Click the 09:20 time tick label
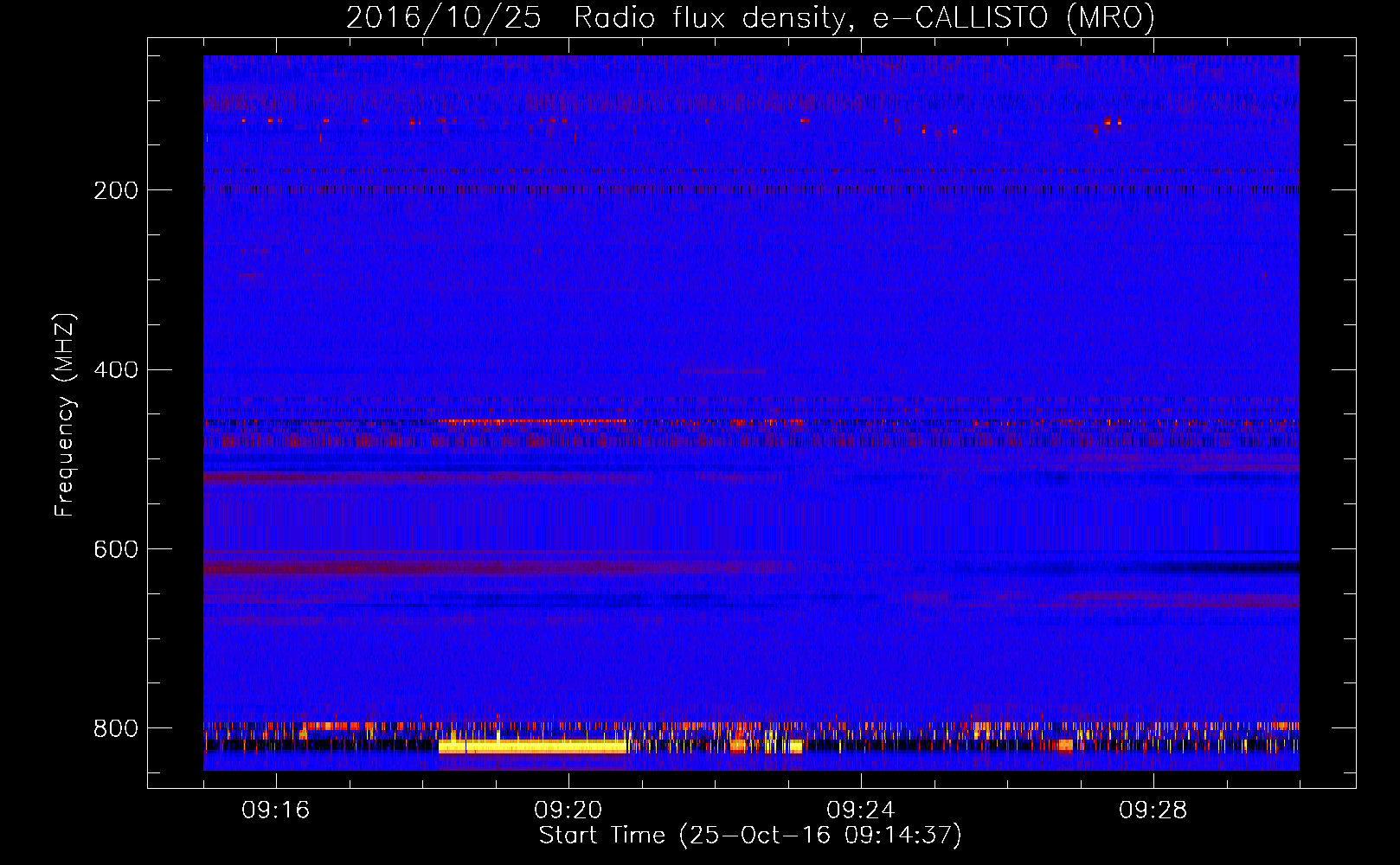The width and height of the screenshot is (1400, 865). pyautogui.click(x=568, y=810)
